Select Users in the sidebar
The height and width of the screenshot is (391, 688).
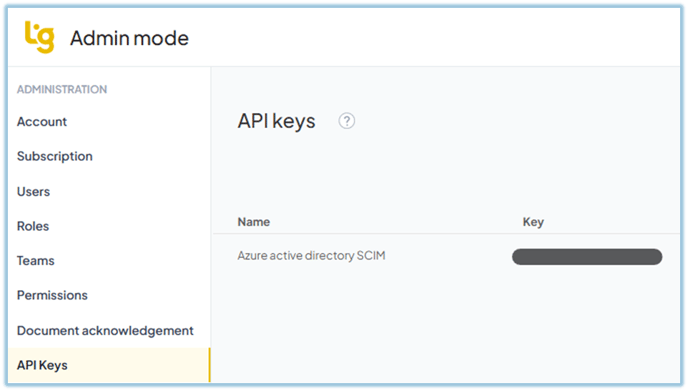(x=33, y=191)
